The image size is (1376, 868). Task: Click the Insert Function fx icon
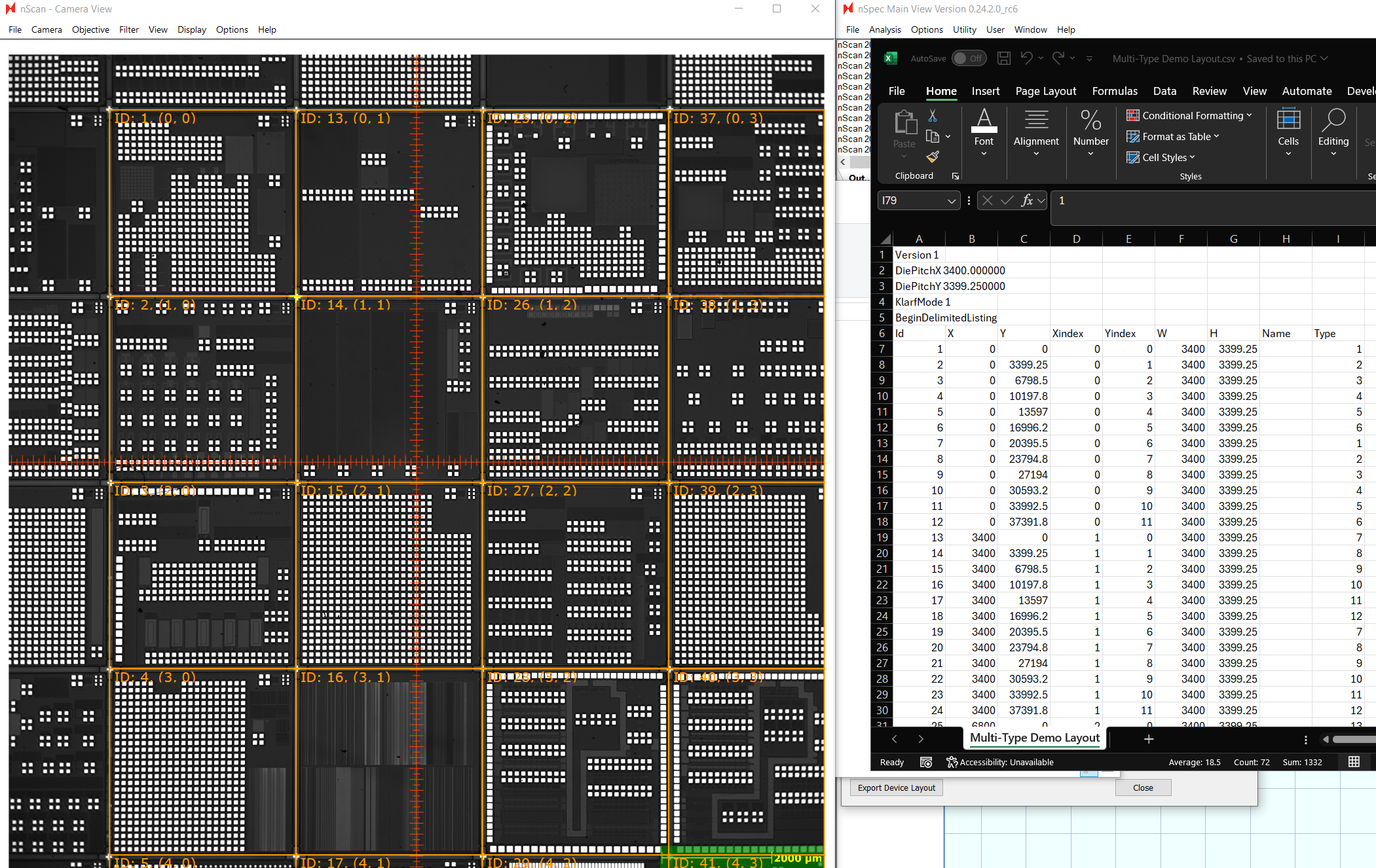(1027, 200)
